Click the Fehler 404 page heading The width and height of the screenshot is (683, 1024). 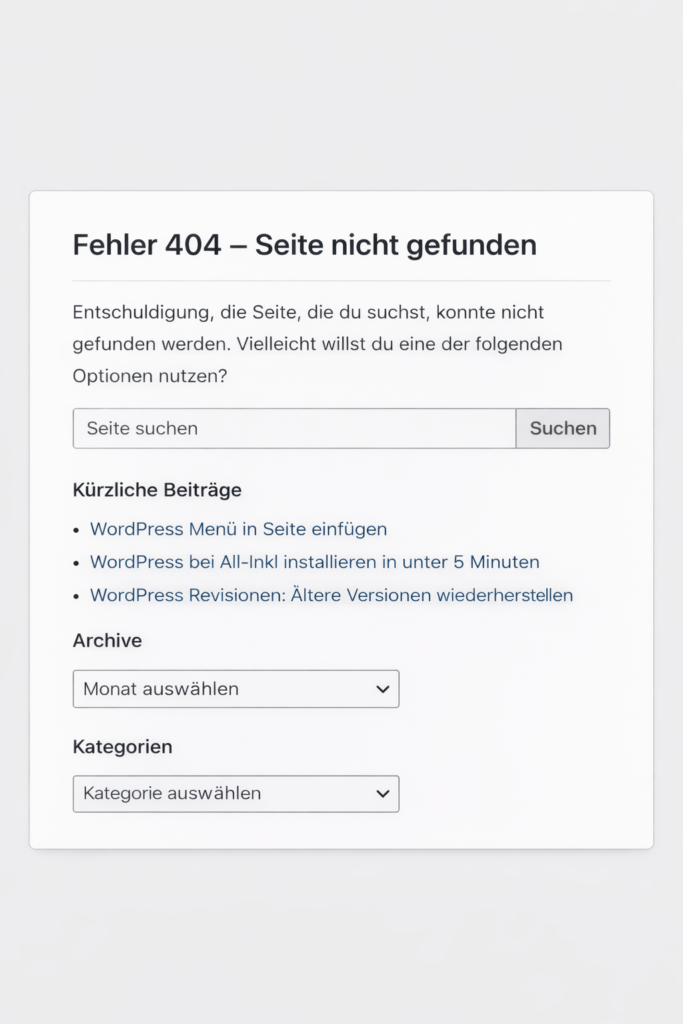point(303,245)
